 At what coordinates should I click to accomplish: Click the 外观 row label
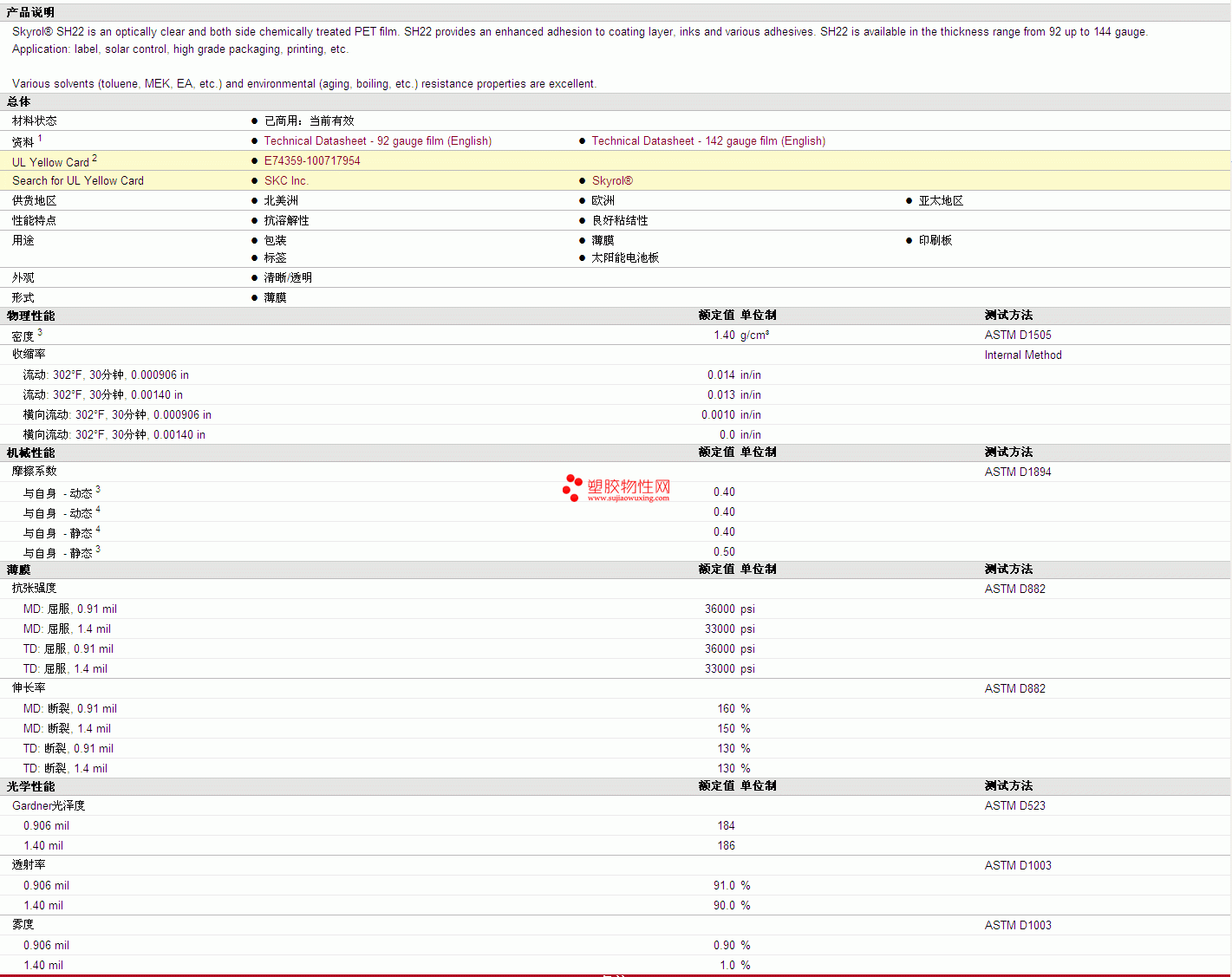[x=23, y=278]
